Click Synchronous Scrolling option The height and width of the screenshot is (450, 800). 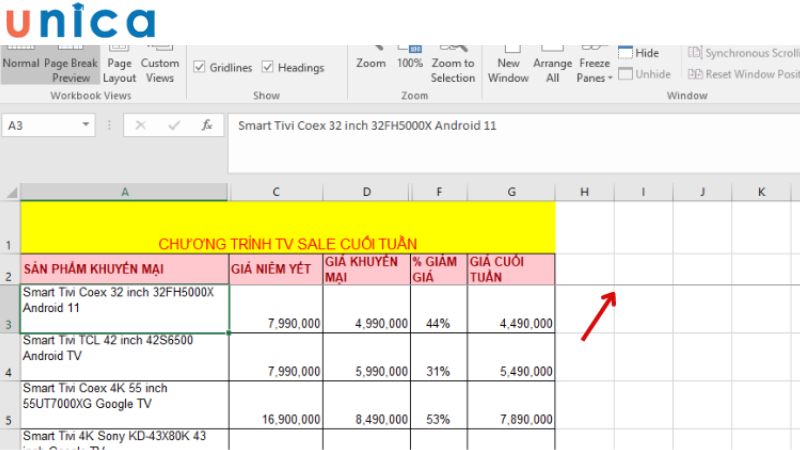pyautogui.click(x=745, y=53)
